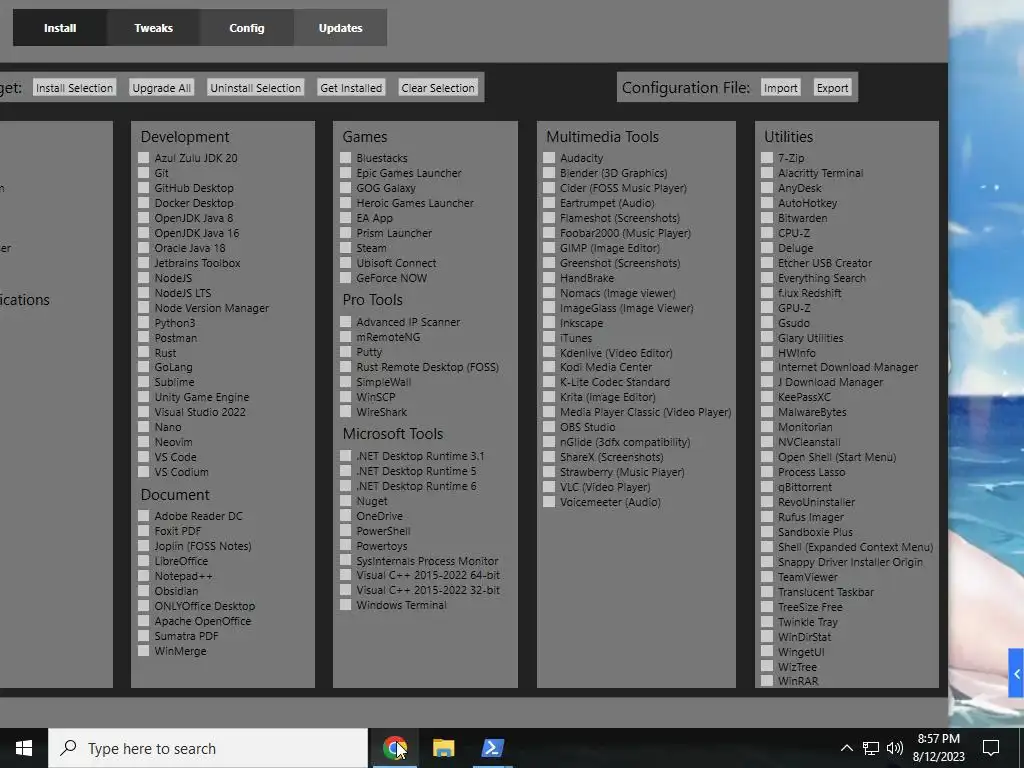Image resolution: width=1024 pixels, height=768 pixels.
Task: Tick the Putty checkbox
Action: (345, 351)
